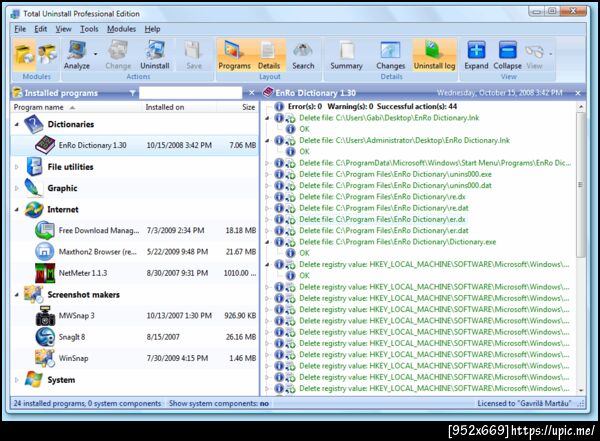
Task: Select the er.dat delete file row
Action: click(x=384, y=231)
